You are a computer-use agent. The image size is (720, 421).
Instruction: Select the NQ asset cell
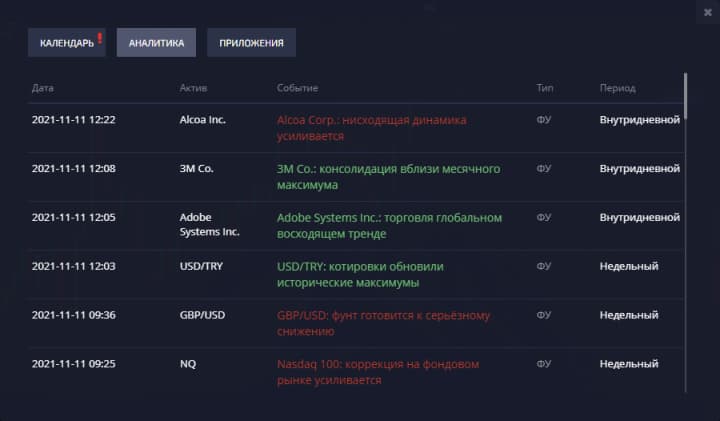pos(188,364)
